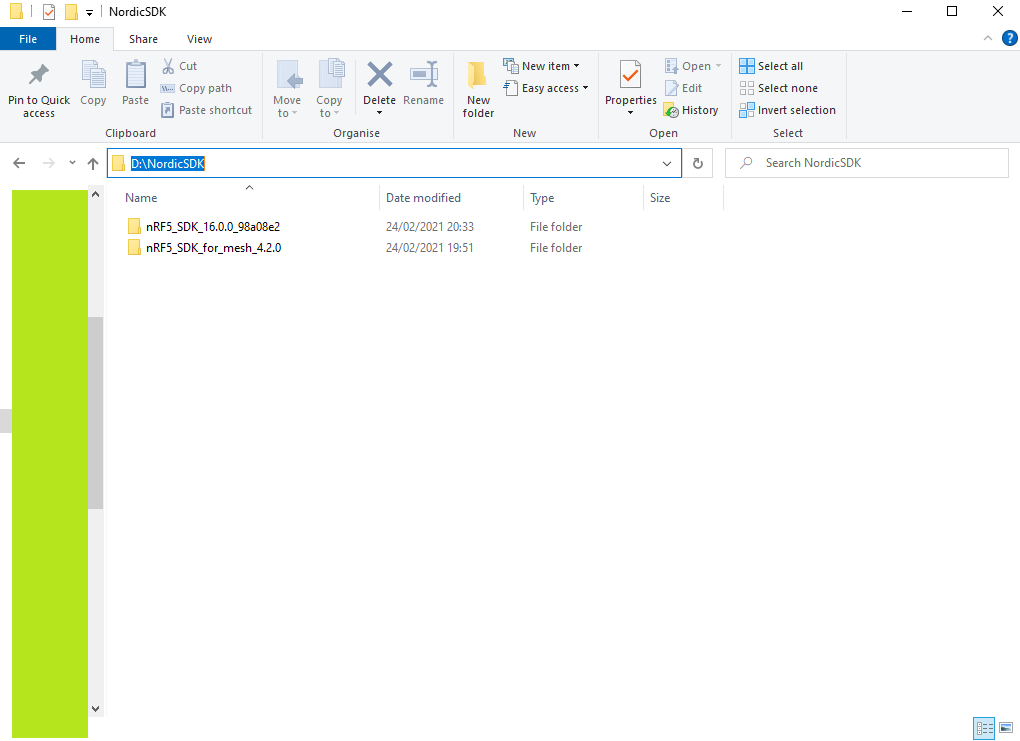This screenshot has height=741, width=1020.
Task: Click Cut scissors icon
Action: click(x=168, y=66)
